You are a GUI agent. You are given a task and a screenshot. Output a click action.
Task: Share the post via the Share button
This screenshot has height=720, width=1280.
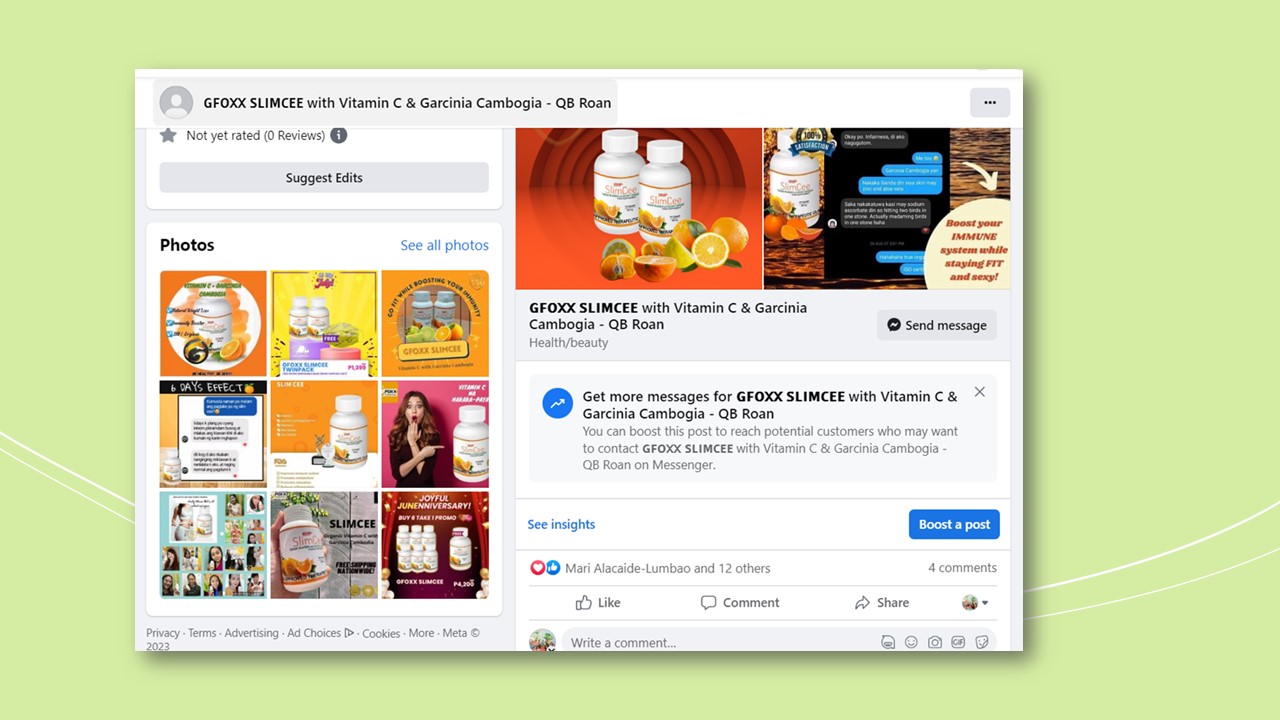[882, 603]
